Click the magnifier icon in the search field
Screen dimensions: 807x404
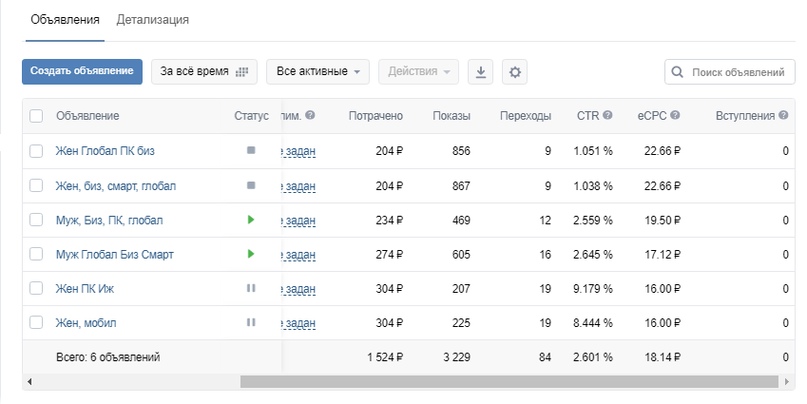[677, 72]
